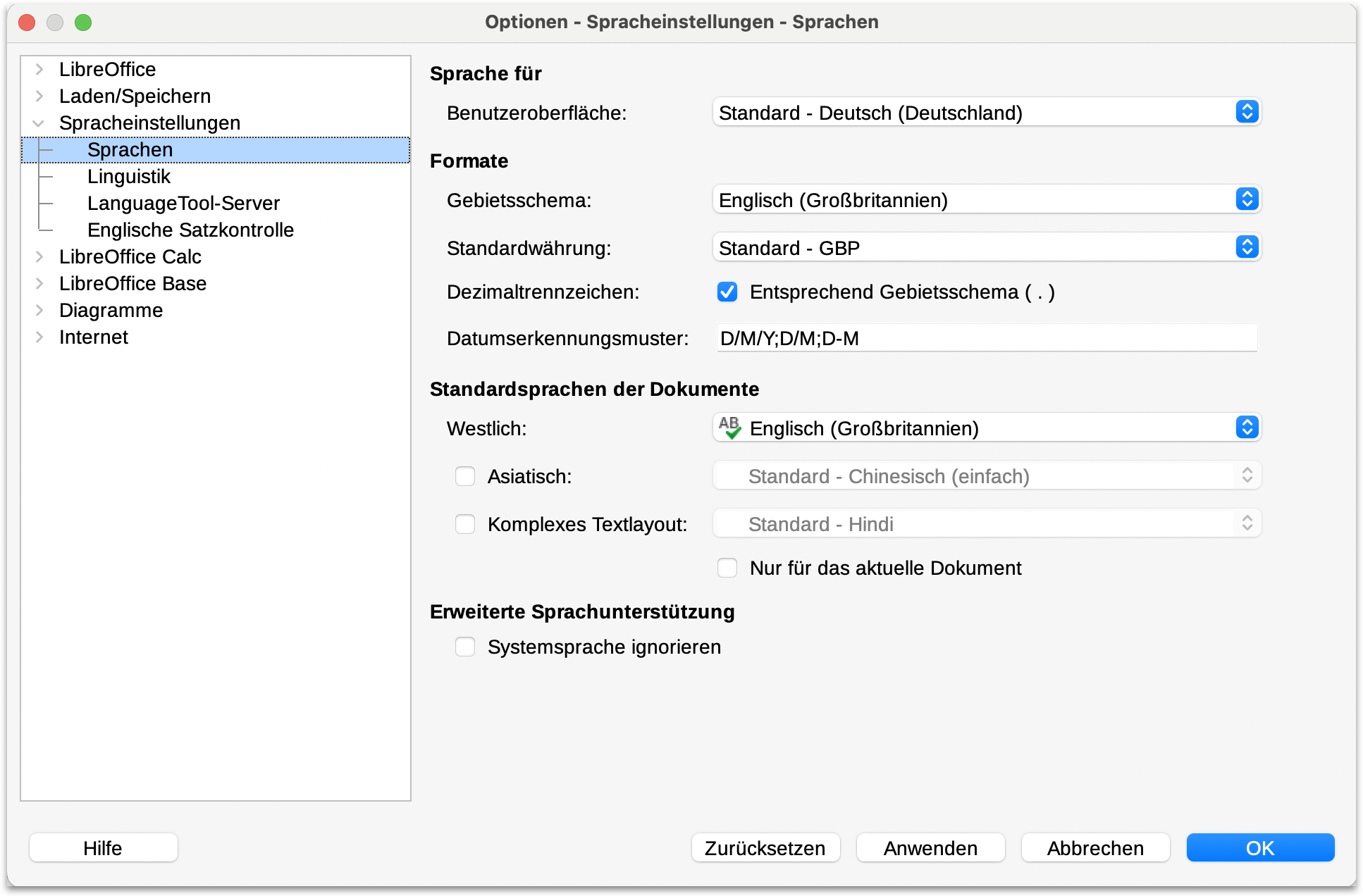Expand the Laden/Speichern tree node
The height and width of the screenshot is (896, 1363).
click(x=39, y=96)
